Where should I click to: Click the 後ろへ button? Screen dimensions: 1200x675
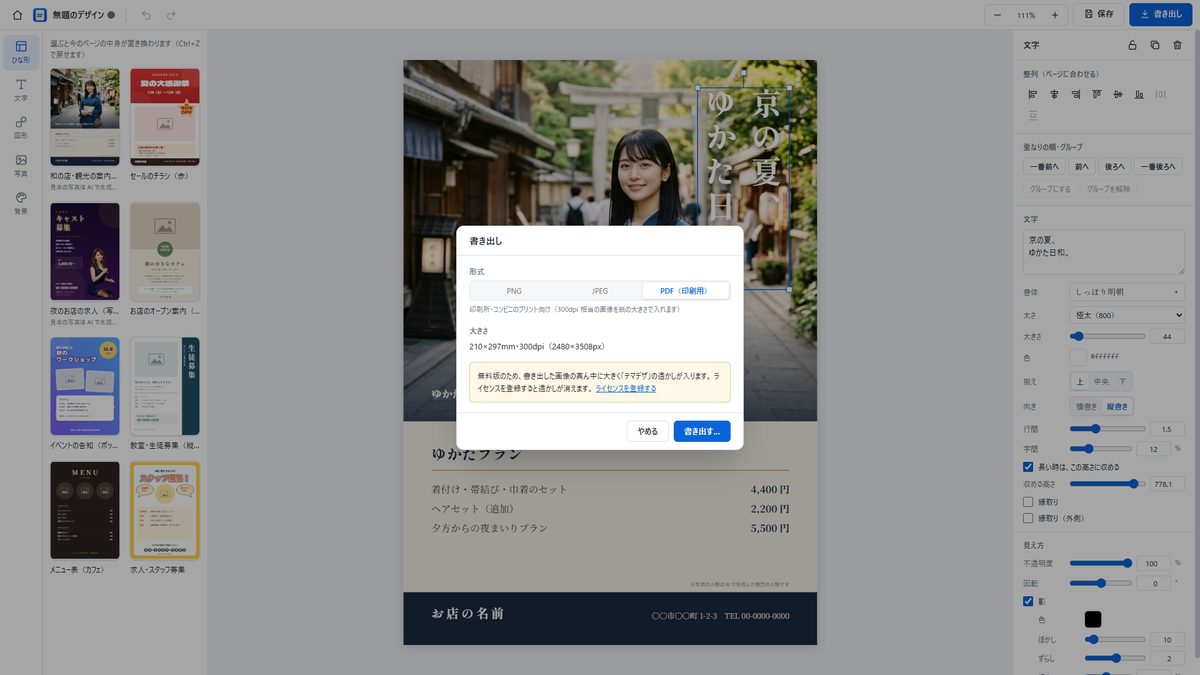(x=1114, y=166)
